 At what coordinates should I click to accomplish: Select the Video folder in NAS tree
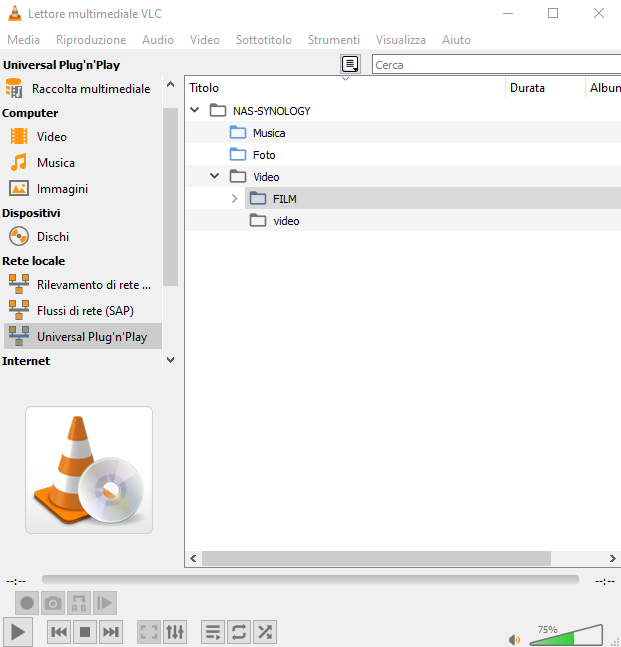pos(403,177)
